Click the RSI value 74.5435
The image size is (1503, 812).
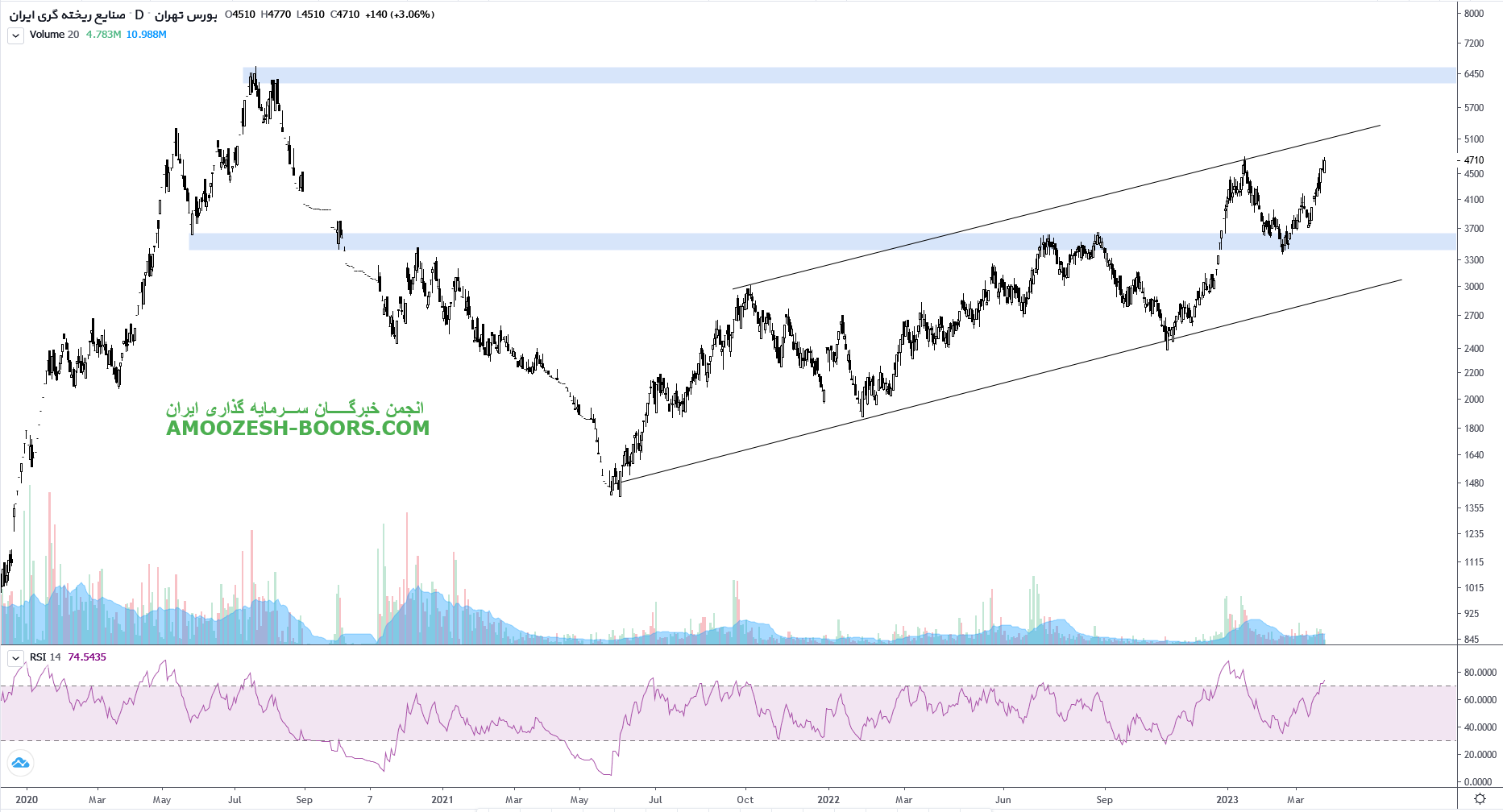pos(87,657)
